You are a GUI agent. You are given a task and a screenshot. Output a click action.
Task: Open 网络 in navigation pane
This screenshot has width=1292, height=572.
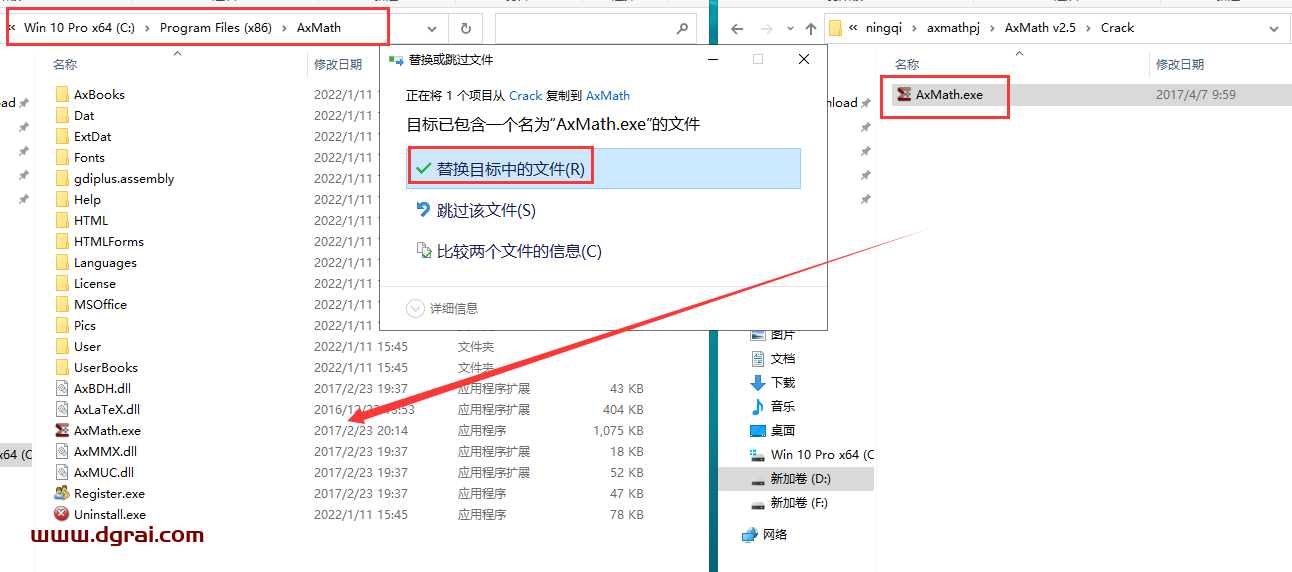775,534
